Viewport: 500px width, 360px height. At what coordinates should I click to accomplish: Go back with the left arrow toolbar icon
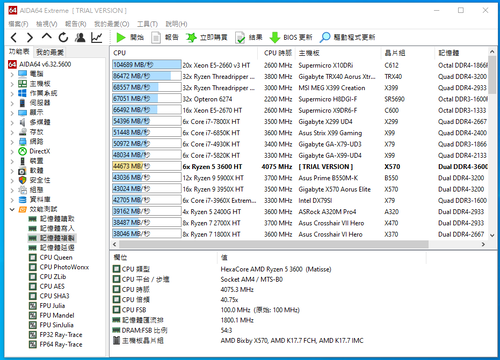(x=14, y=37)
